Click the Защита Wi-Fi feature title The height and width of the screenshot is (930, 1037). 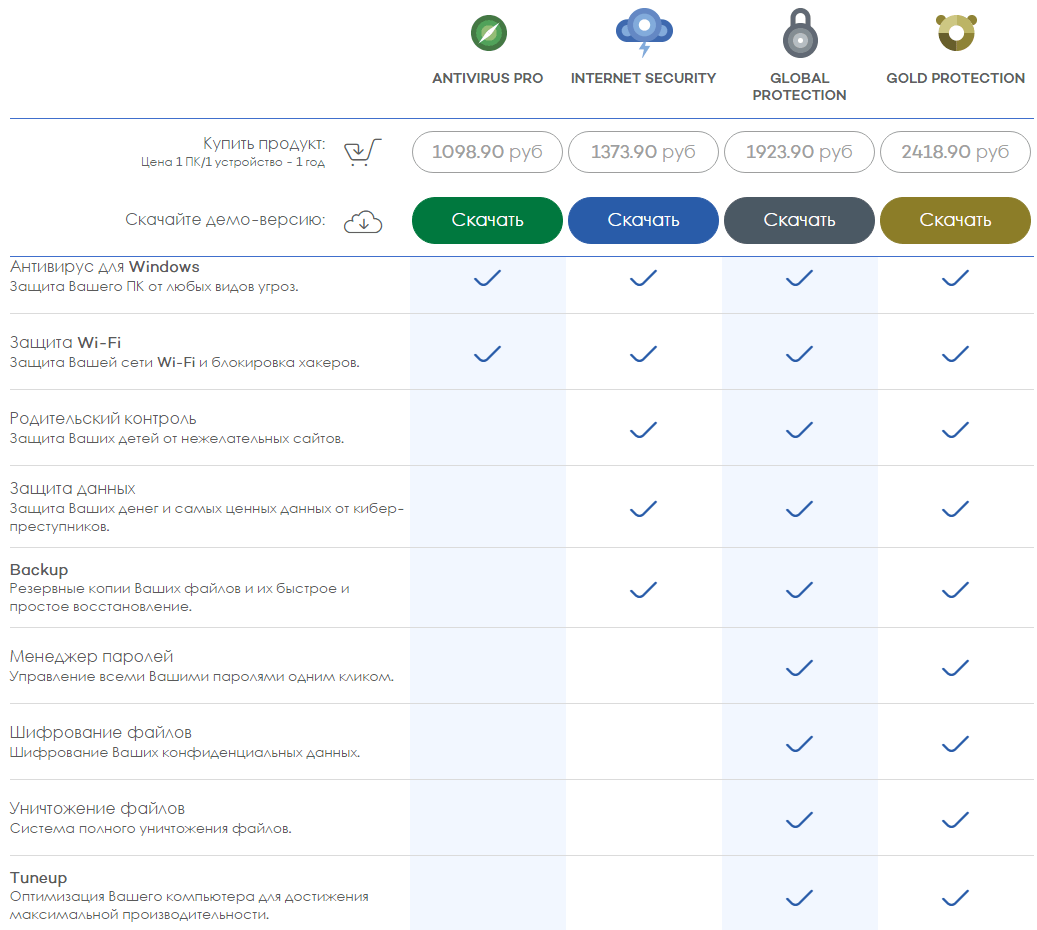(65, 343)
